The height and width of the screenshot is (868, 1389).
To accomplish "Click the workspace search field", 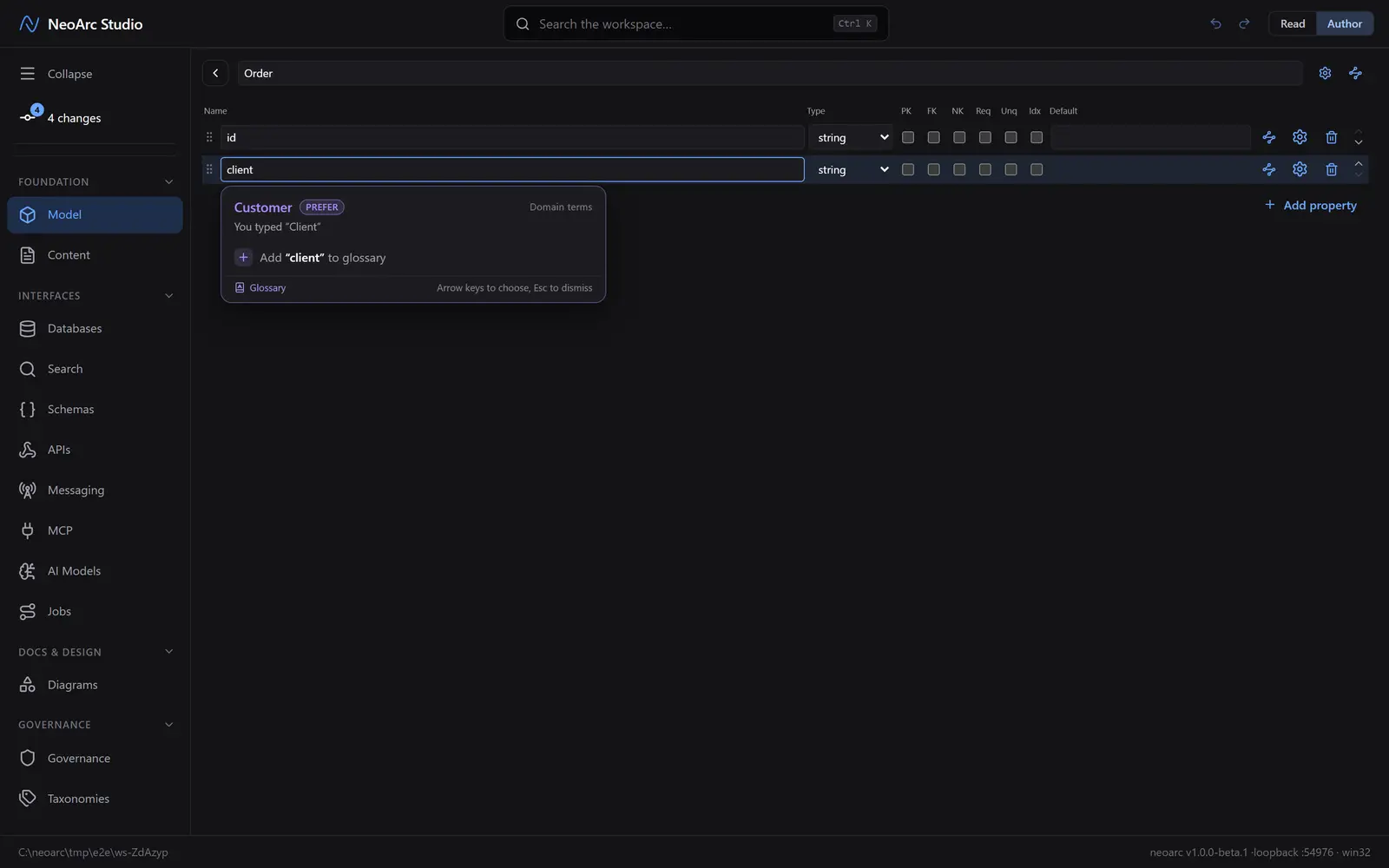I will 695,23.
